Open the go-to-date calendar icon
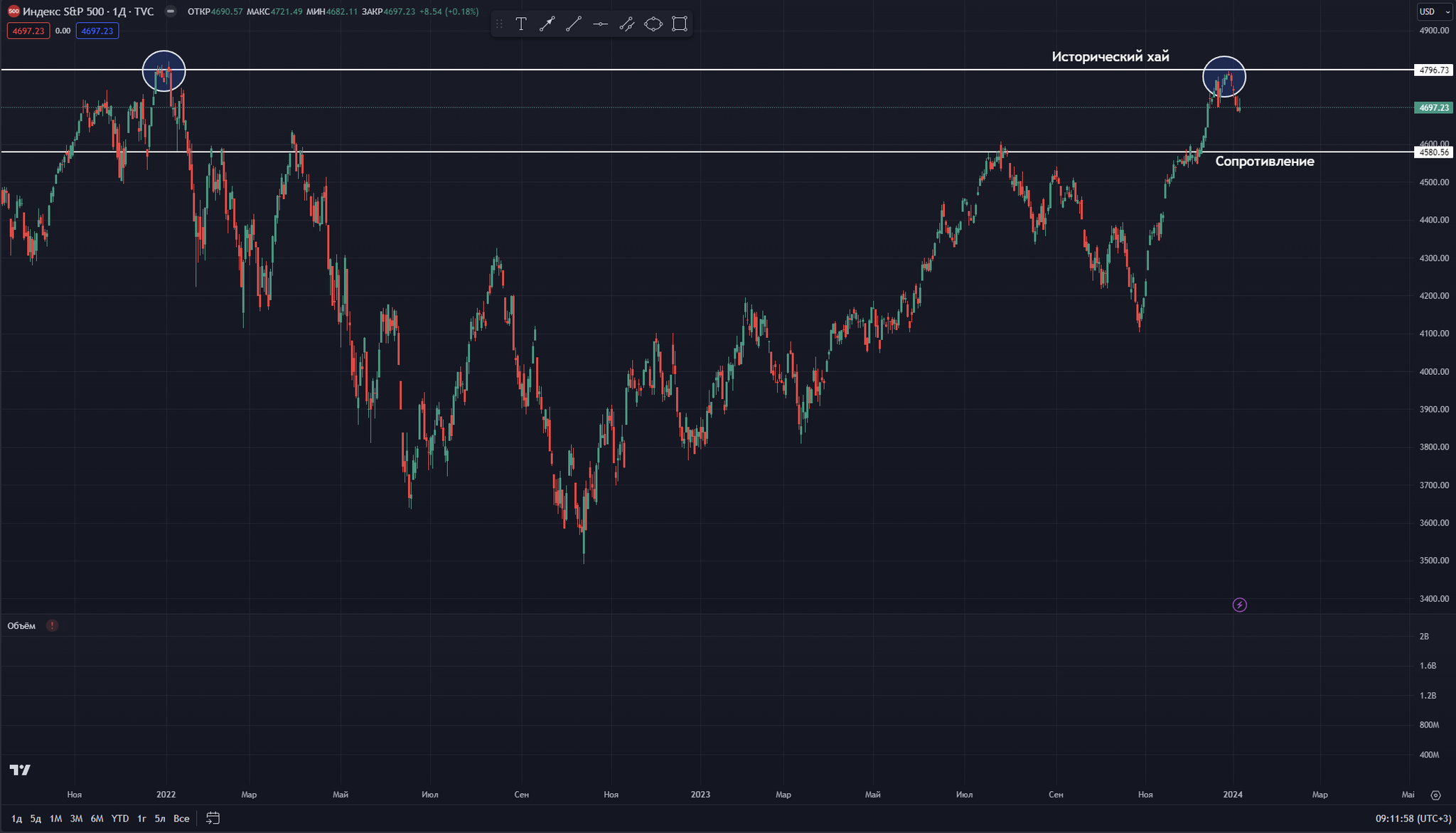 pos(213,818)
